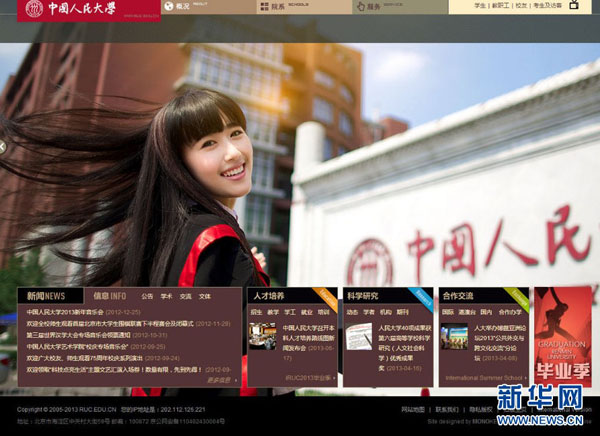Open 国际 international link
This screenshot has height=436, width=600.
click(448, 312)
